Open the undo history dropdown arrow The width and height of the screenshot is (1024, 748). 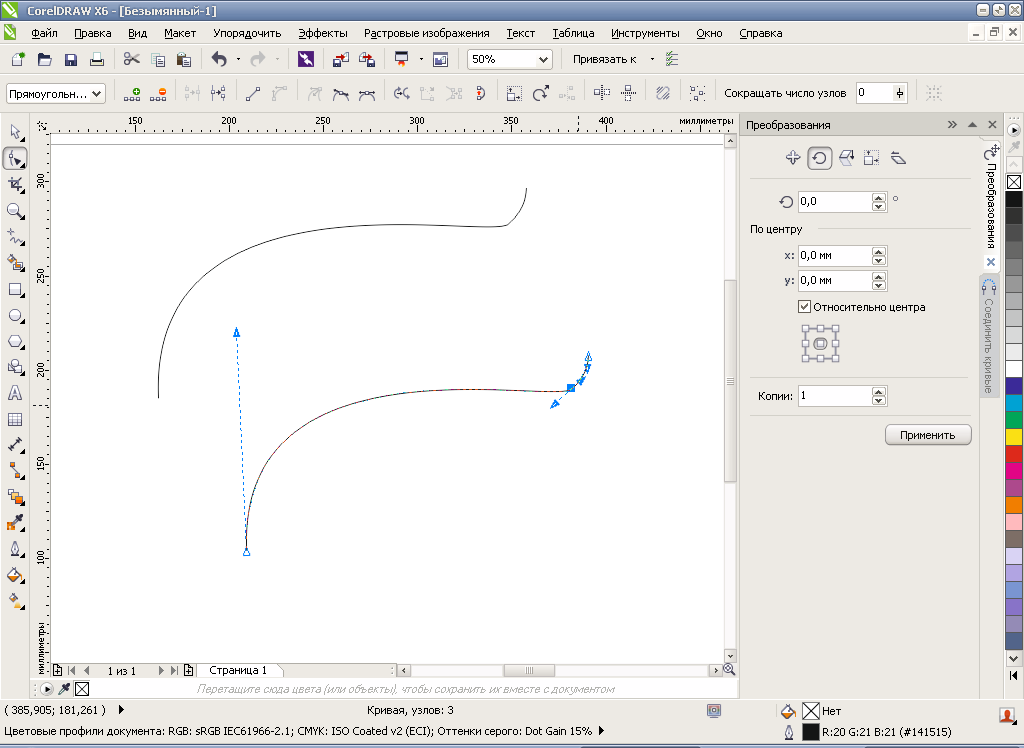coord(238,59)
